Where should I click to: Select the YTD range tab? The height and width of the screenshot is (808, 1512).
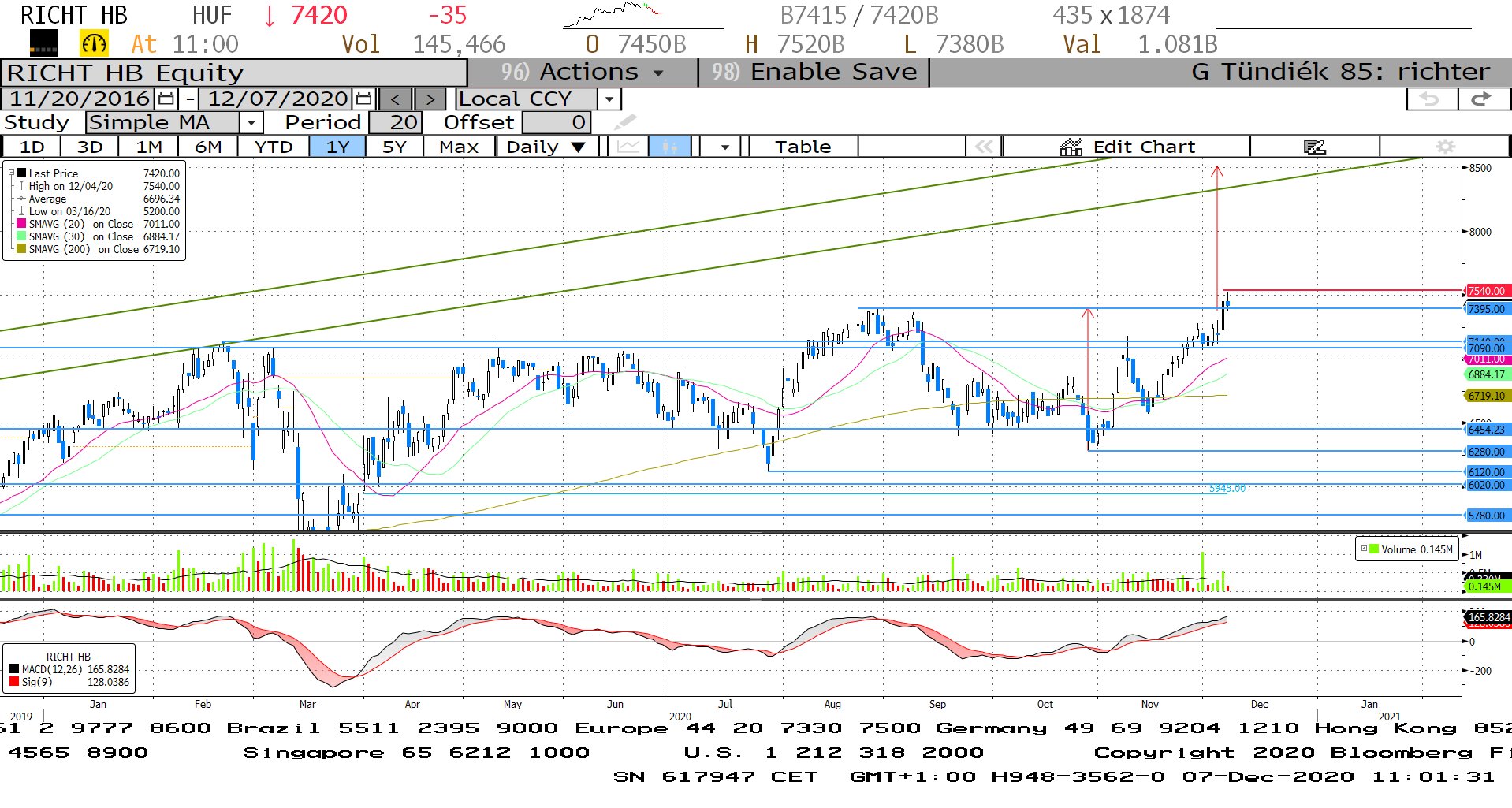coord(274,147)
